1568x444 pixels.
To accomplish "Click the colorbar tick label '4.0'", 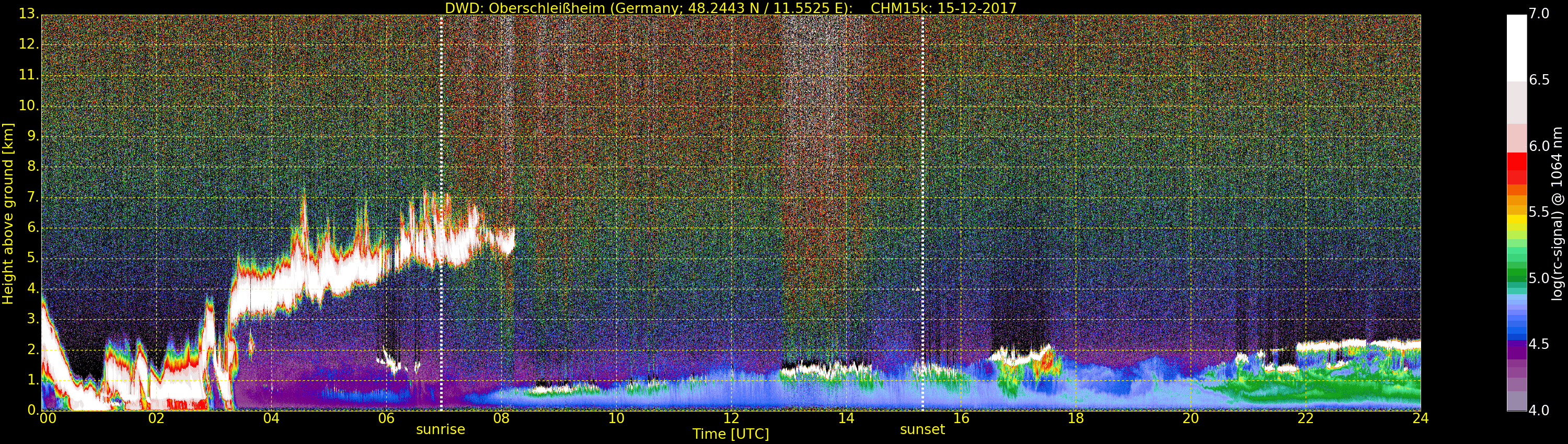I will point(1539,410).
